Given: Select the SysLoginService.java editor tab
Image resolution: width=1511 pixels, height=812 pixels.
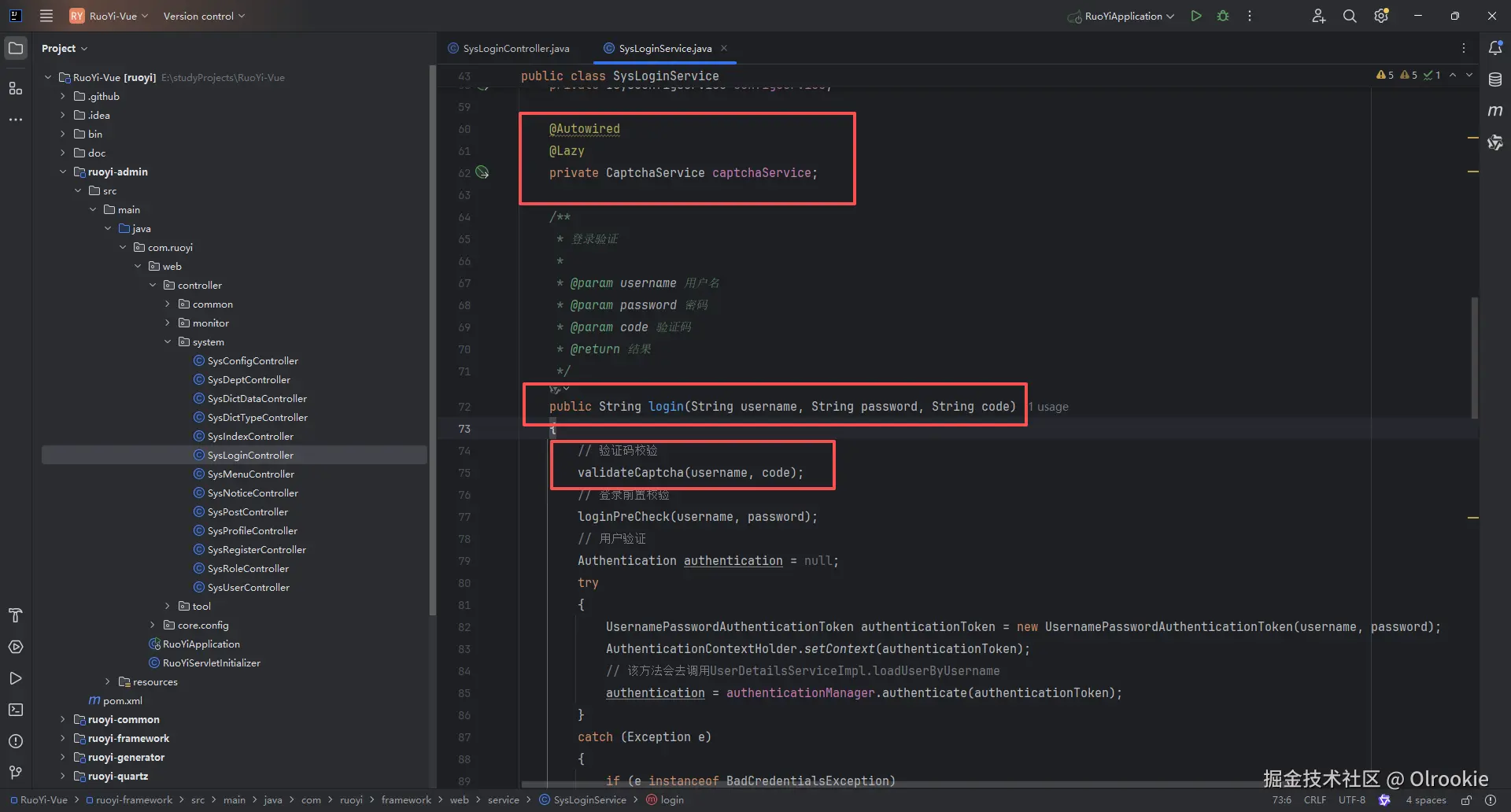Looking at the screenshot, I should 664,48.
